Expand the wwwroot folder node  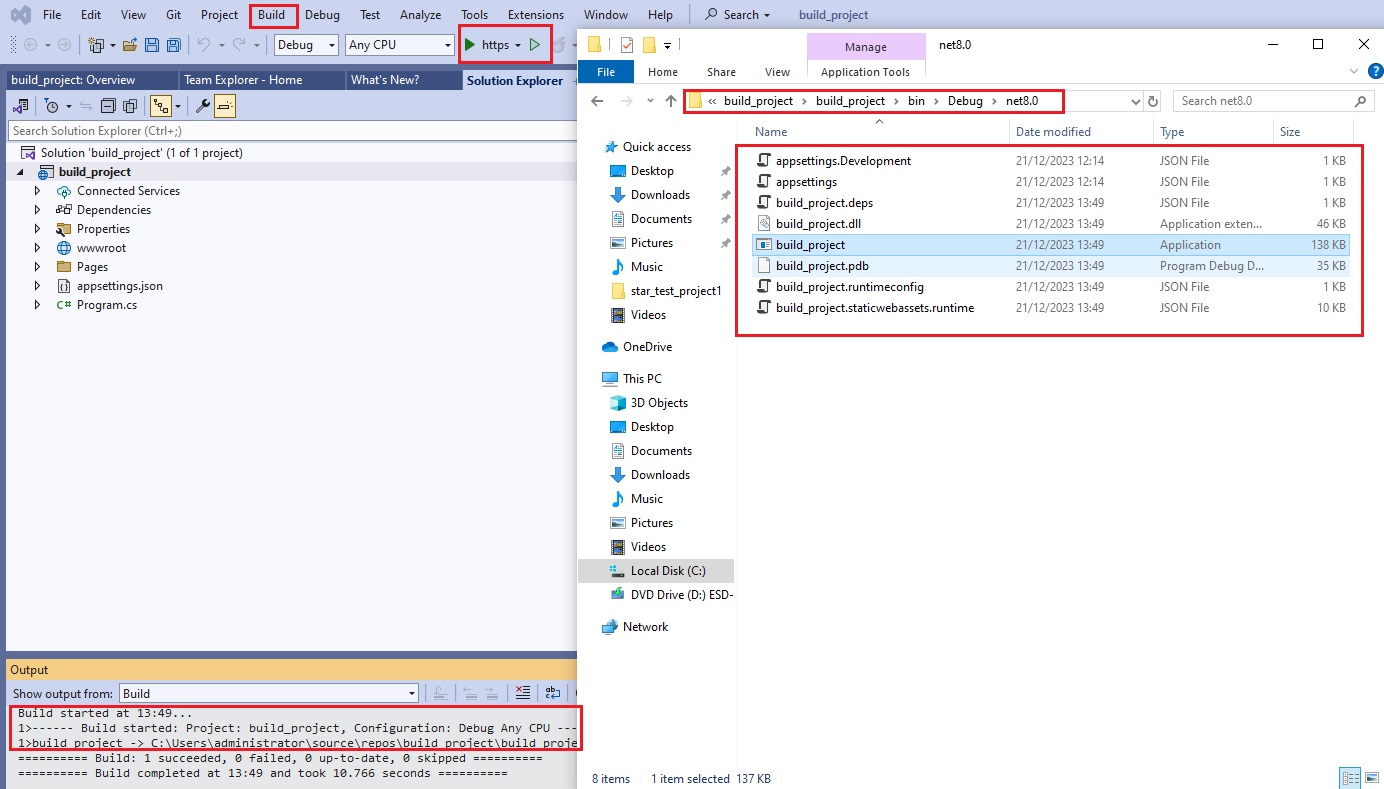(38, 248)
